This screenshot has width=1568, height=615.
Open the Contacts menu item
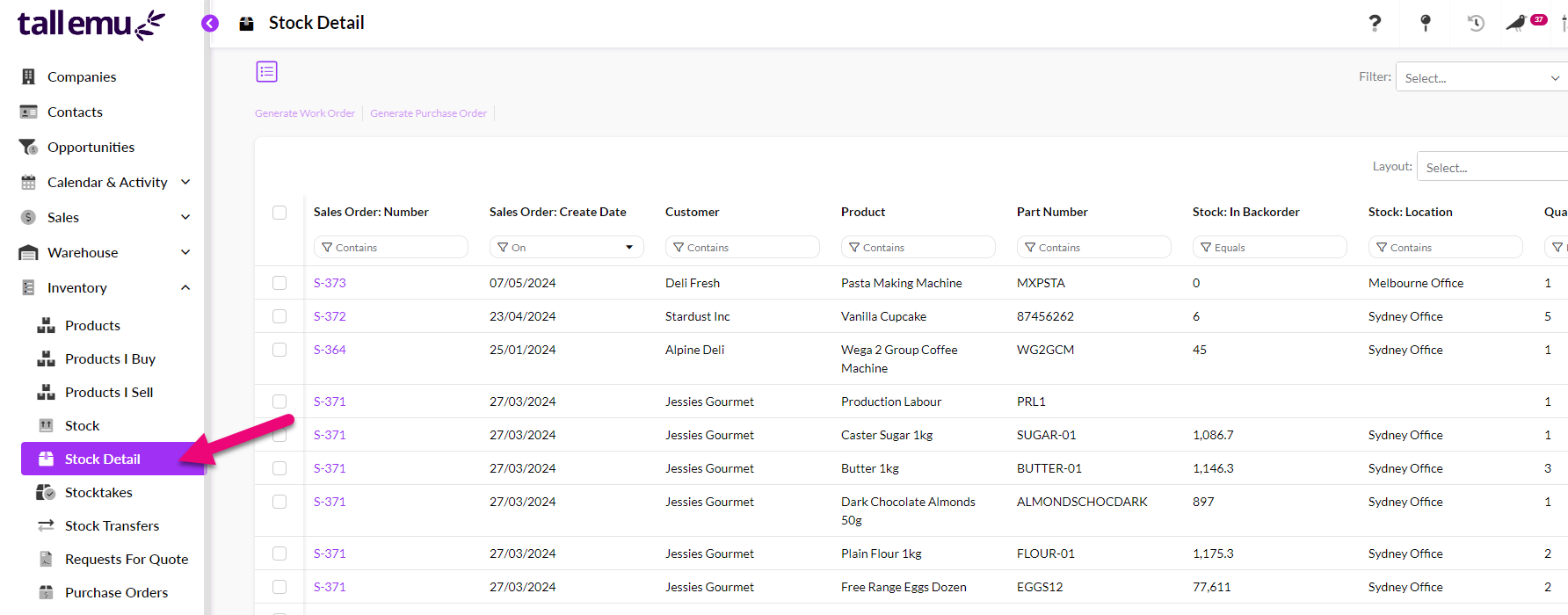(x=75, y=112)
